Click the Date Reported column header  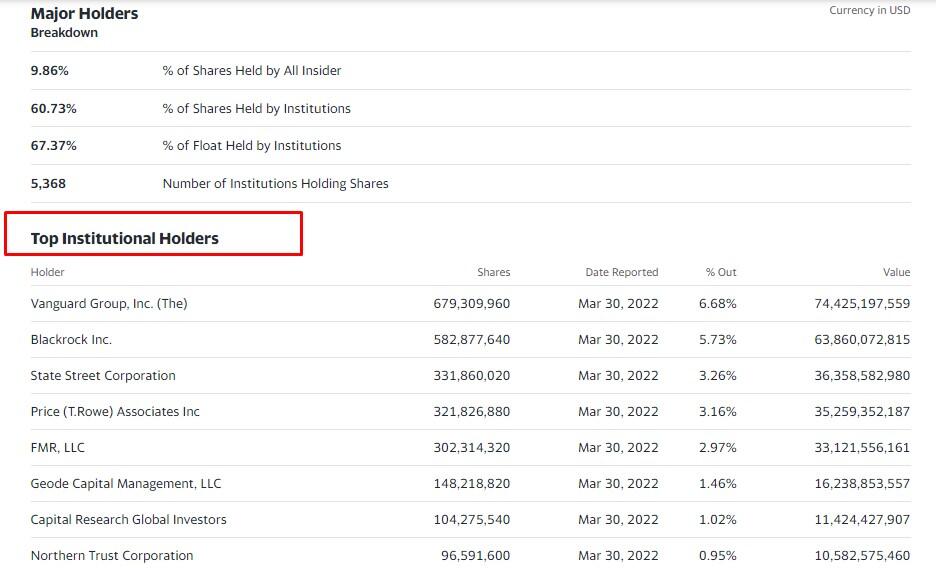621,272
